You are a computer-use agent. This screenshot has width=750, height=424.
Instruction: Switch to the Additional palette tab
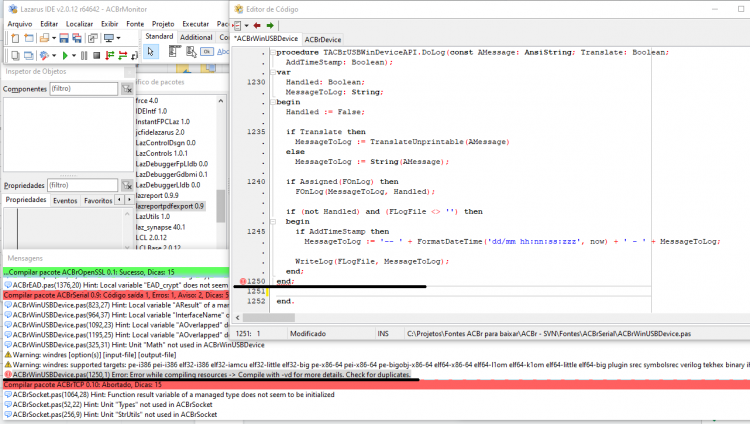click(196, 37)
